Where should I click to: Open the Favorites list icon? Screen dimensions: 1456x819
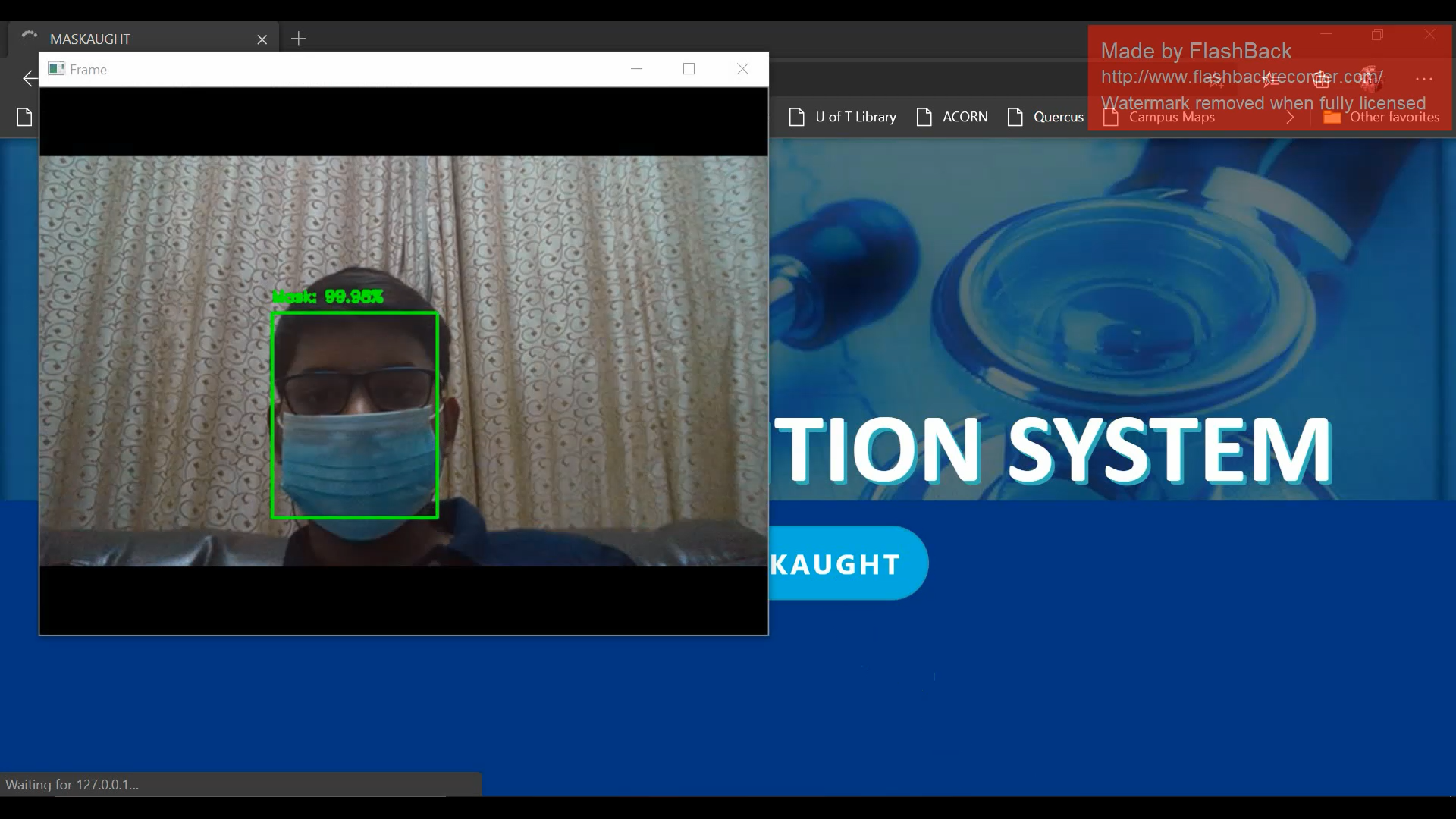1271,79
